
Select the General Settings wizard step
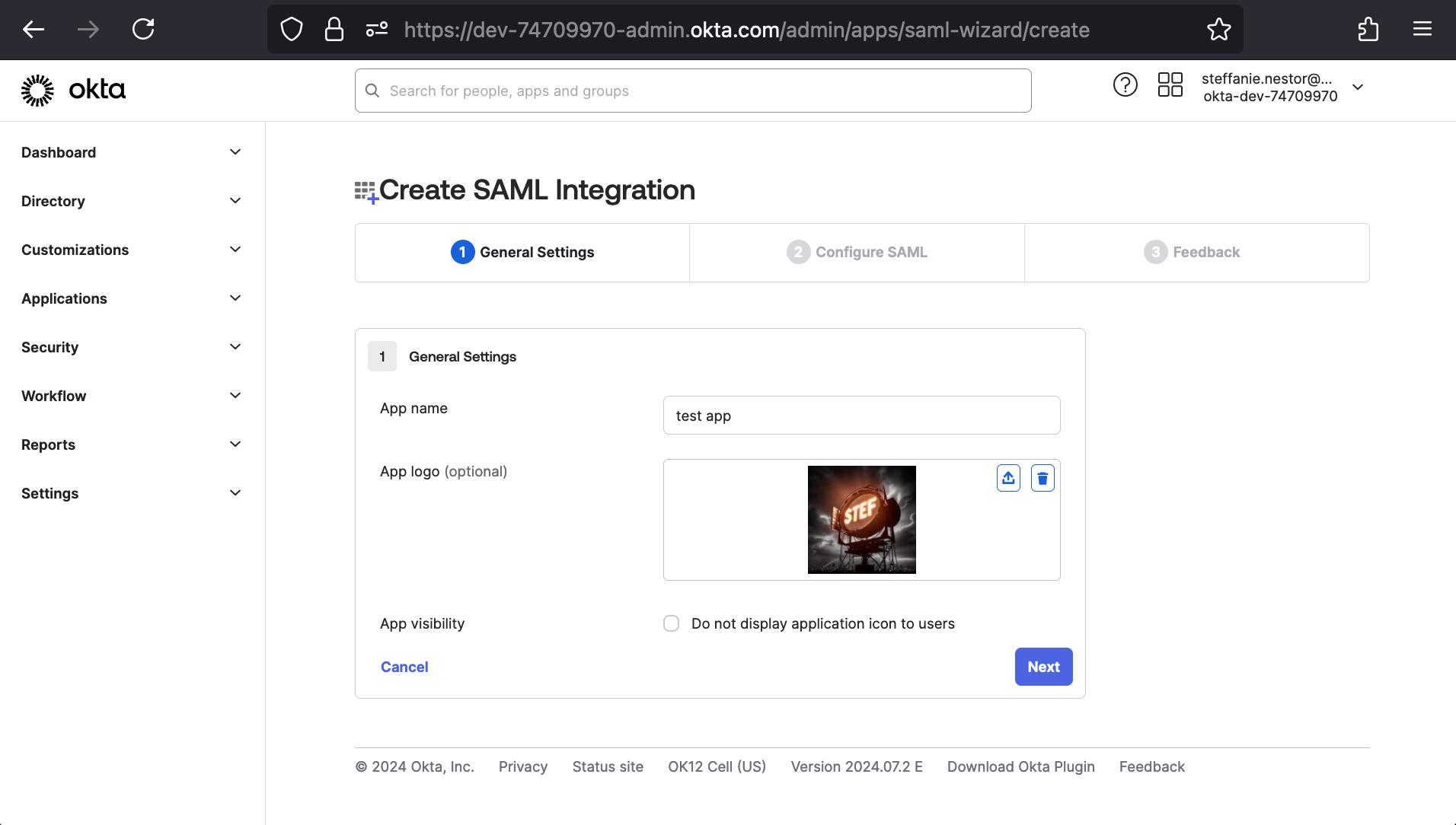[x=522, y=252]
